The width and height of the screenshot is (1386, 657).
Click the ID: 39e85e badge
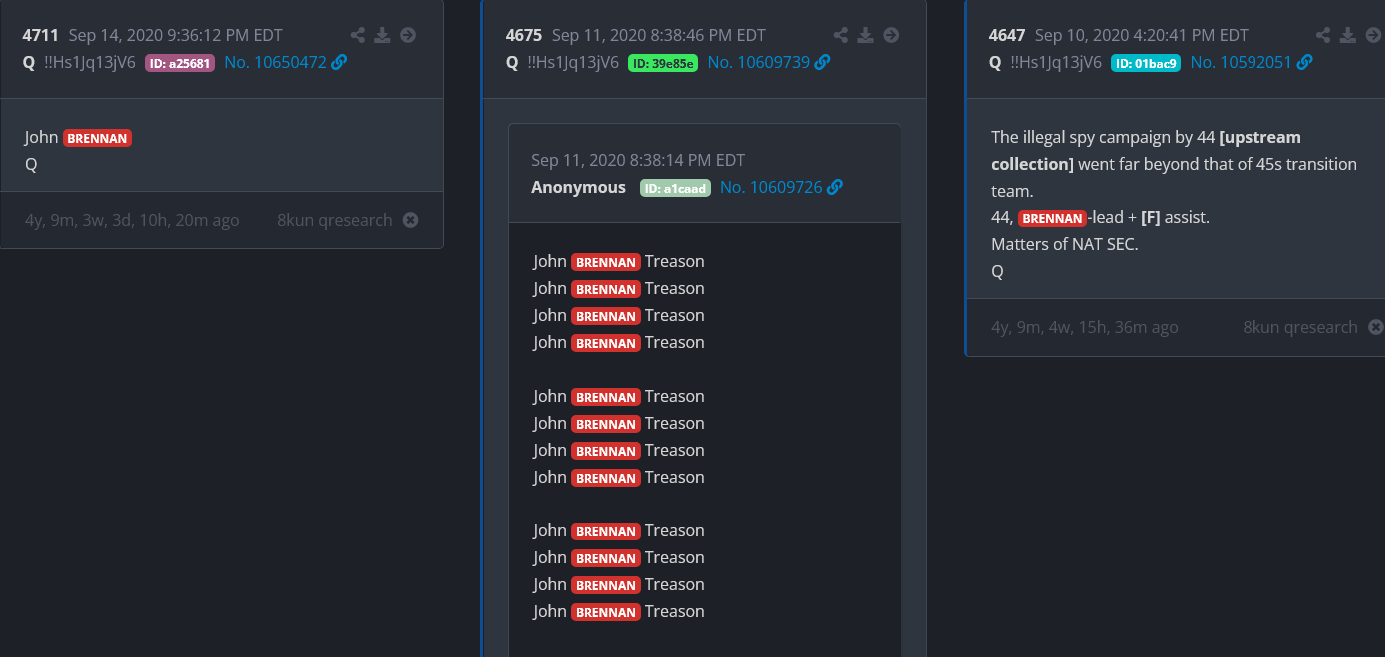tap(663, 63)
